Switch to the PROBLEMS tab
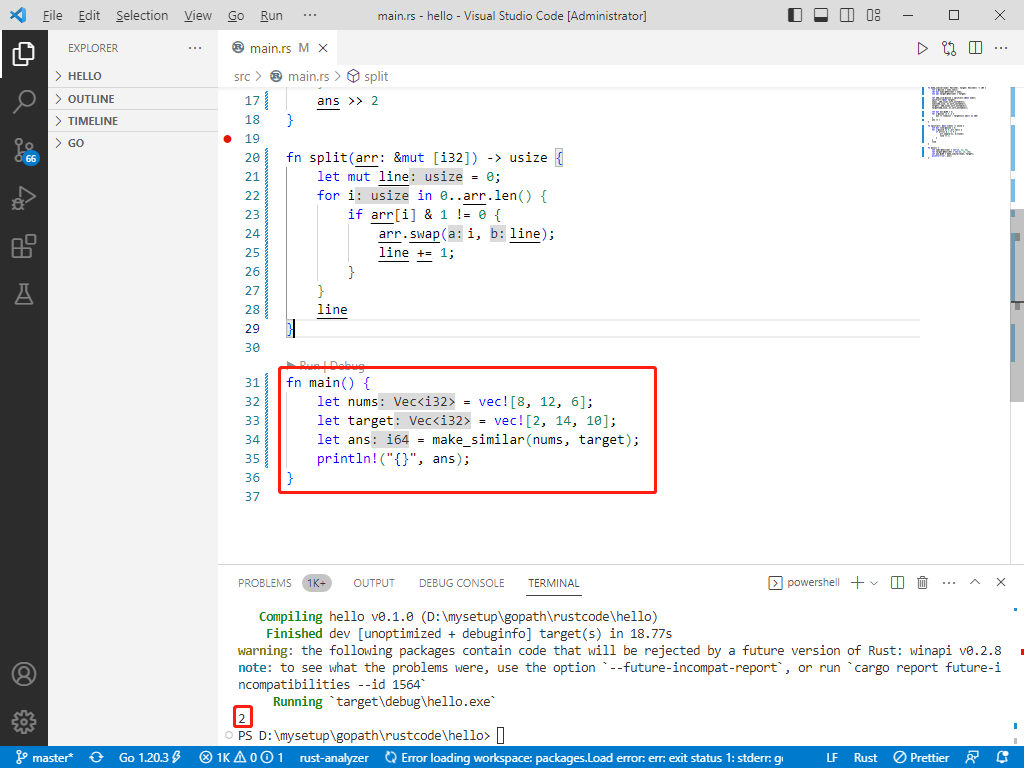 [264, 583]
